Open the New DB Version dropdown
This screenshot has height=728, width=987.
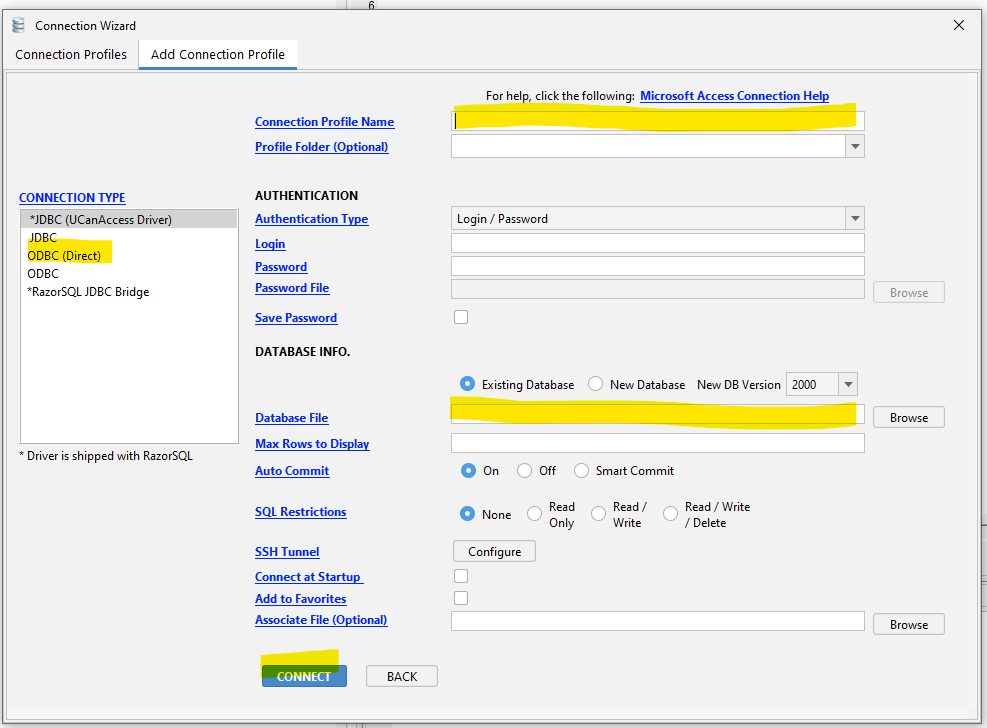pyautogui.click(x=849, y=384)
